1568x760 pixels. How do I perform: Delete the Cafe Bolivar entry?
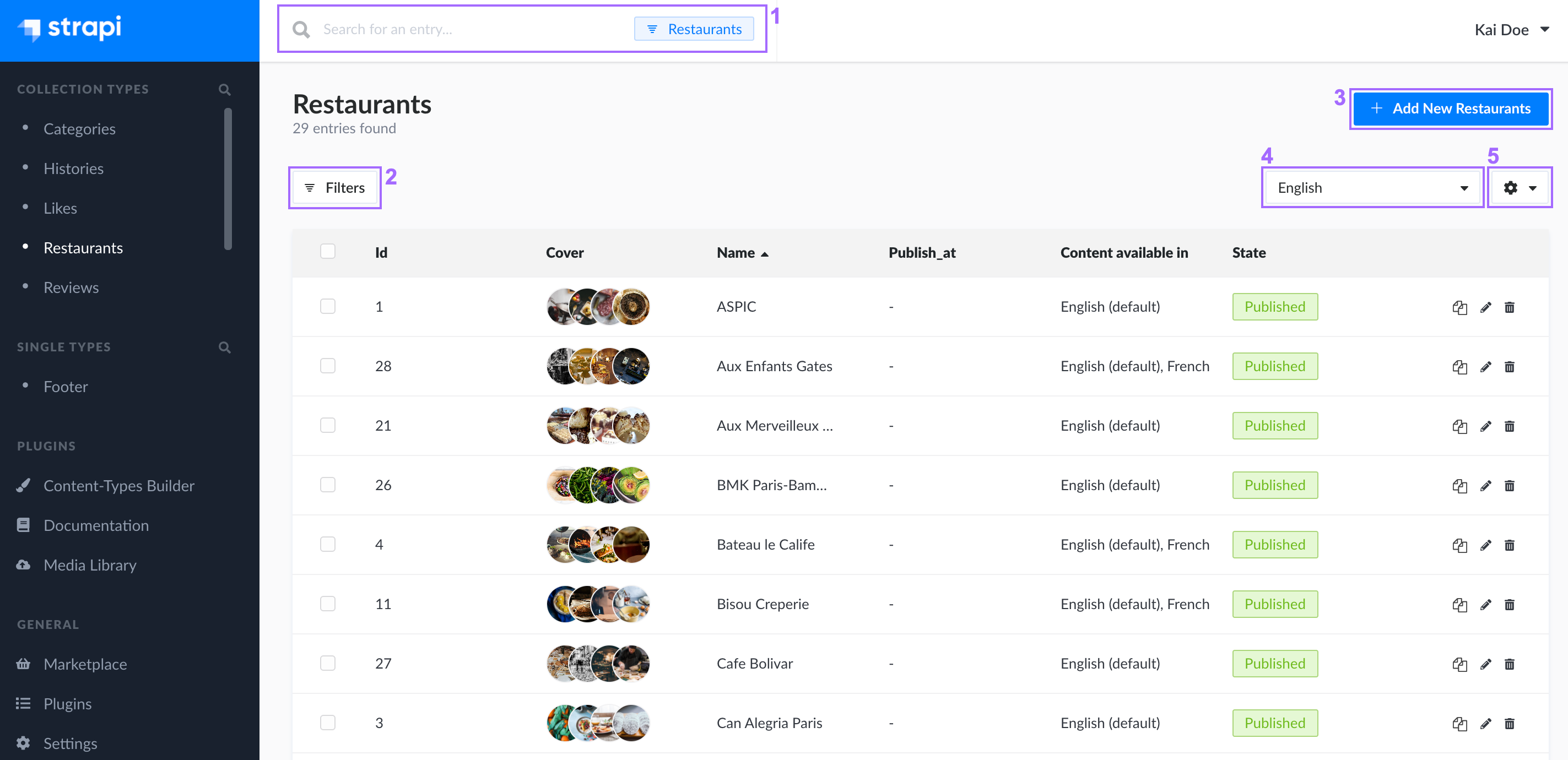pyautogui.click(x=1510, y=664)
